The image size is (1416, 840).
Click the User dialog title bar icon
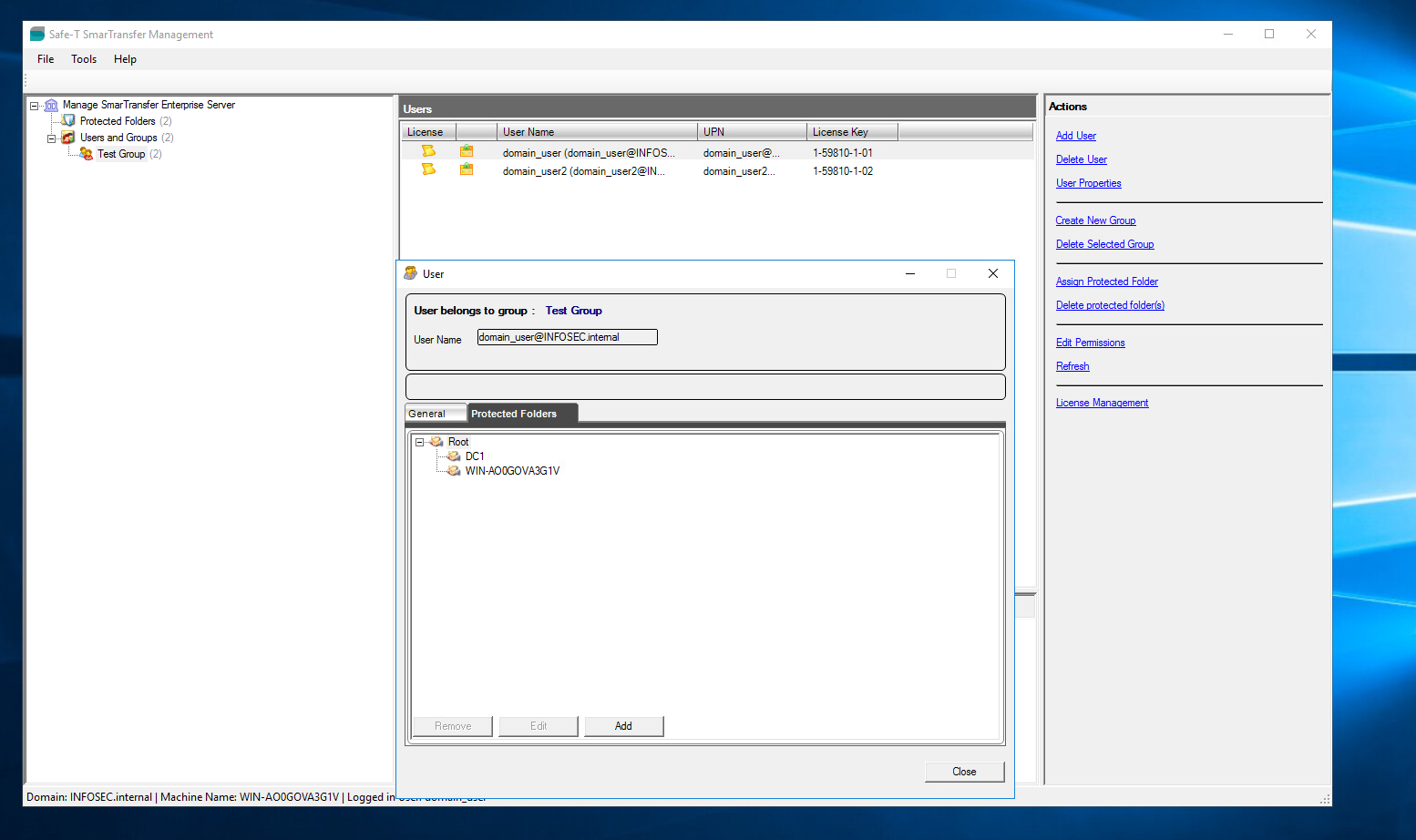(411, 273)
